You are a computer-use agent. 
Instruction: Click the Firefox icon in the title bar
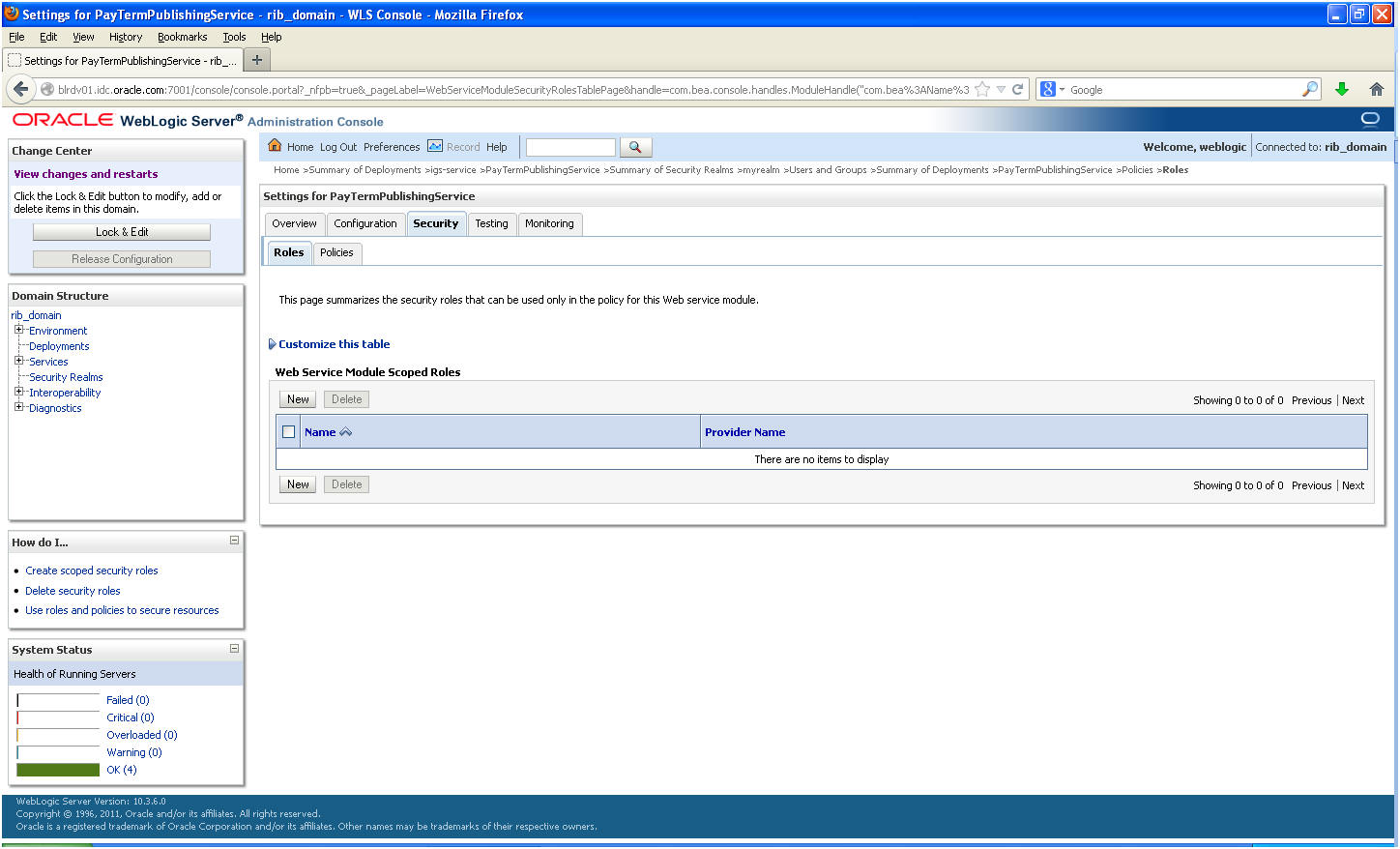12,14
